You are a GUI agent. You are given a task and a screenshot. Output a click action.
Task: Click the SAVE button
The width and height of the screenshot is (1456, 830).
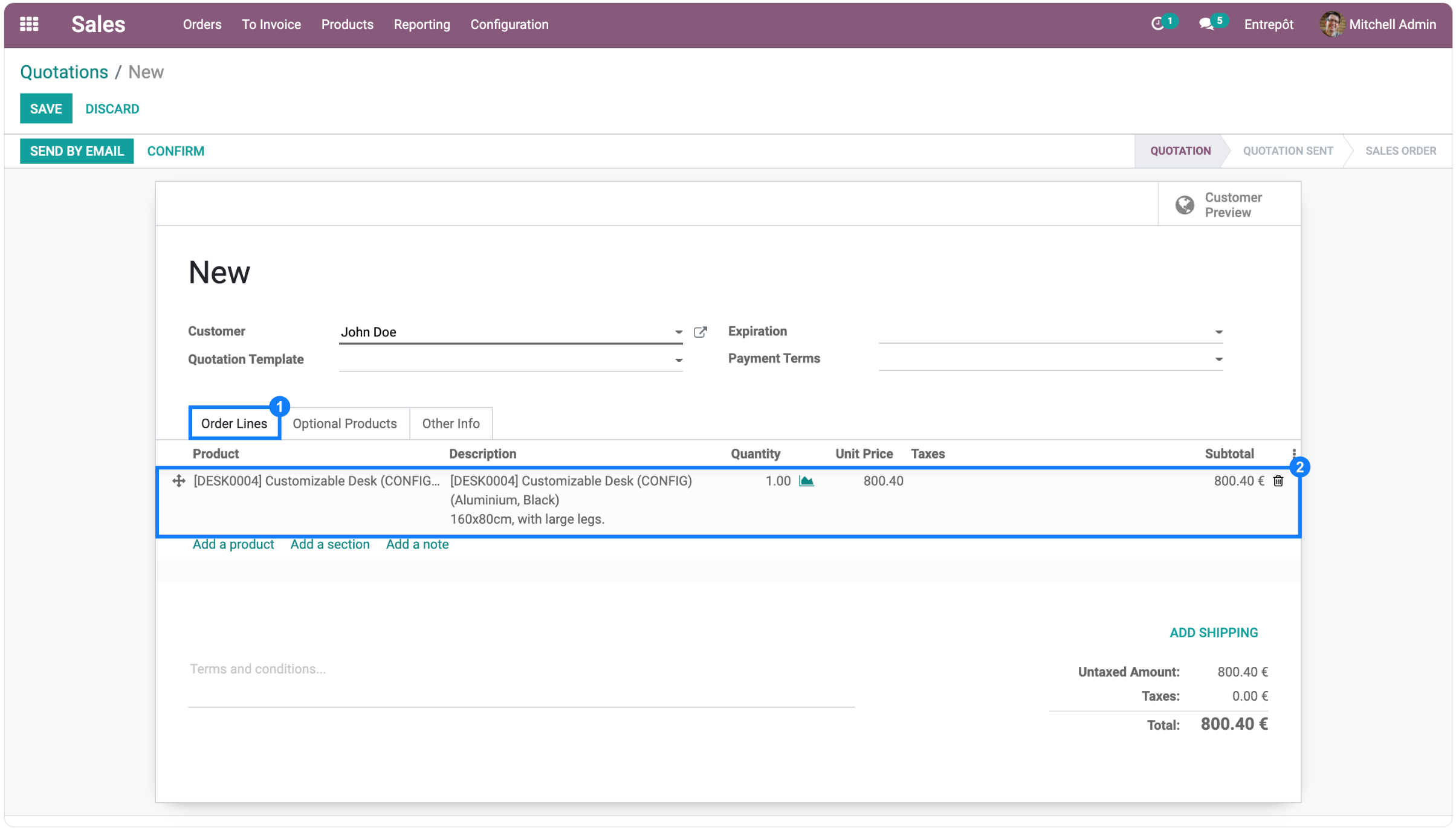tap(46, 109)
